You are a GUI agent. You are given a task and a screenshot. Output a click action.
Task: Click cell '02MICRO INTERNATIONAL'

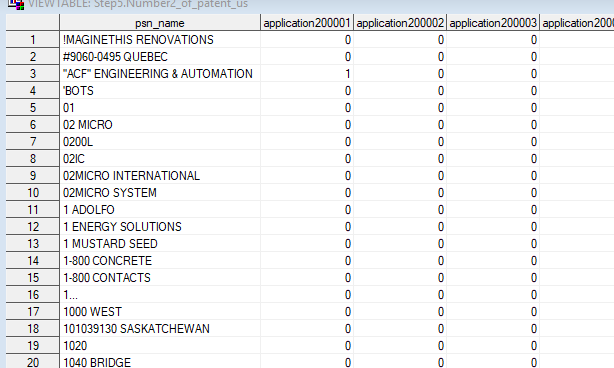[x=160, y=176]
